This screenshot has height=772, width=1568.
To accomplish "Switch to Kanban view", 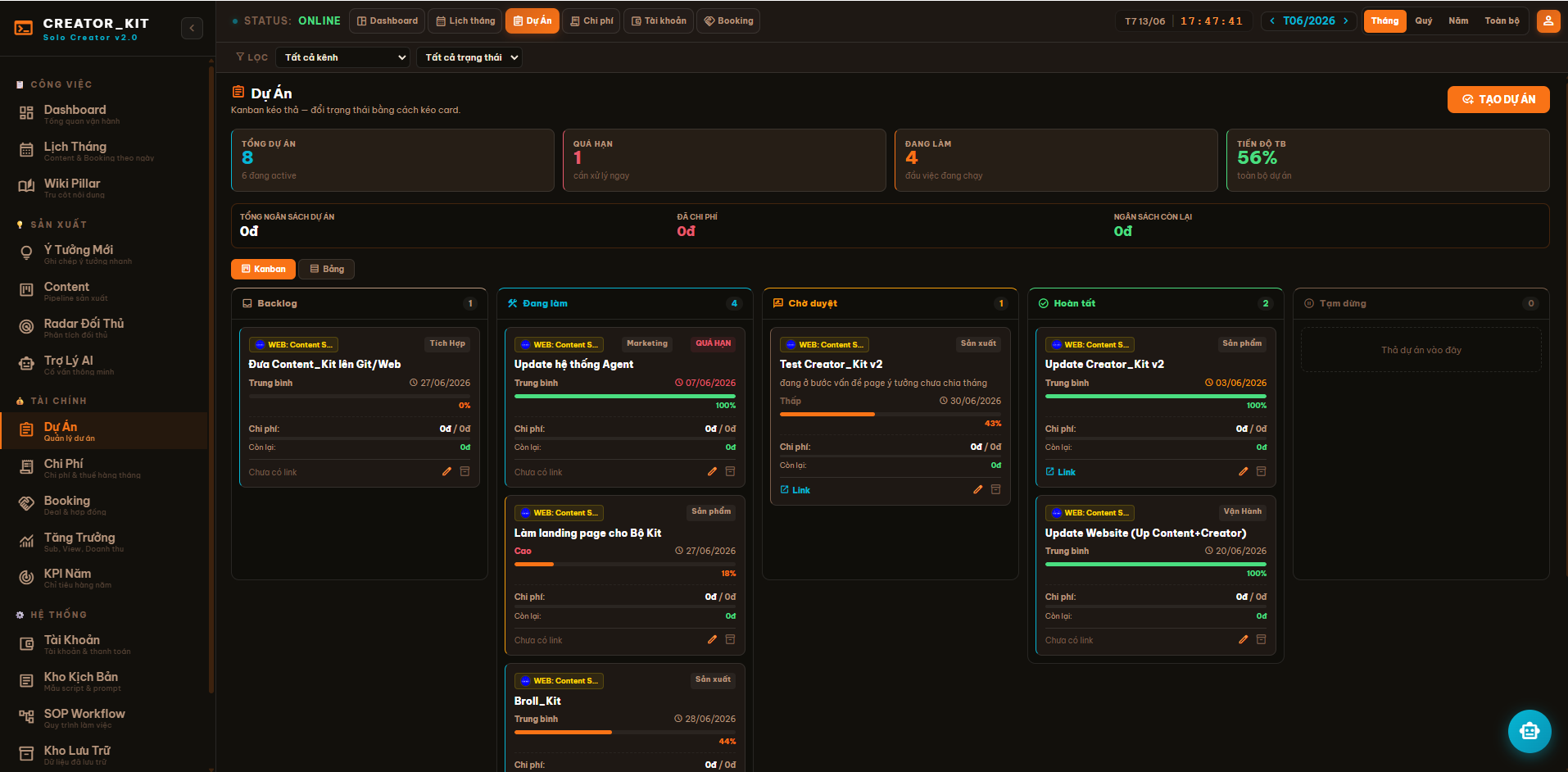I will pos(263,269).
